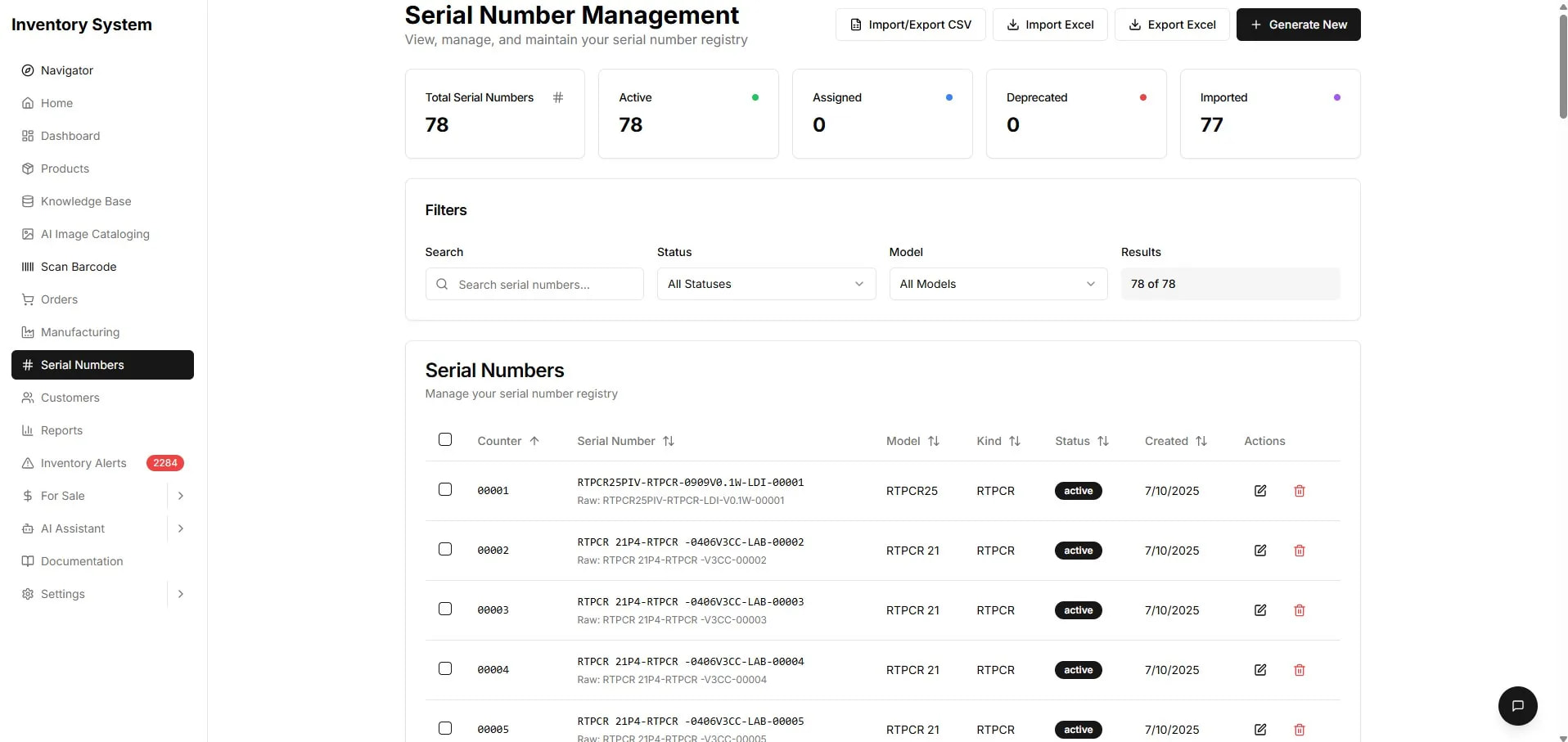This screenshot has height=742, width=1568.
Task: Click serial RTPCR25PIV-RTPCR-0909V0.1W-LDI-00001
Action: coord(691,483)
